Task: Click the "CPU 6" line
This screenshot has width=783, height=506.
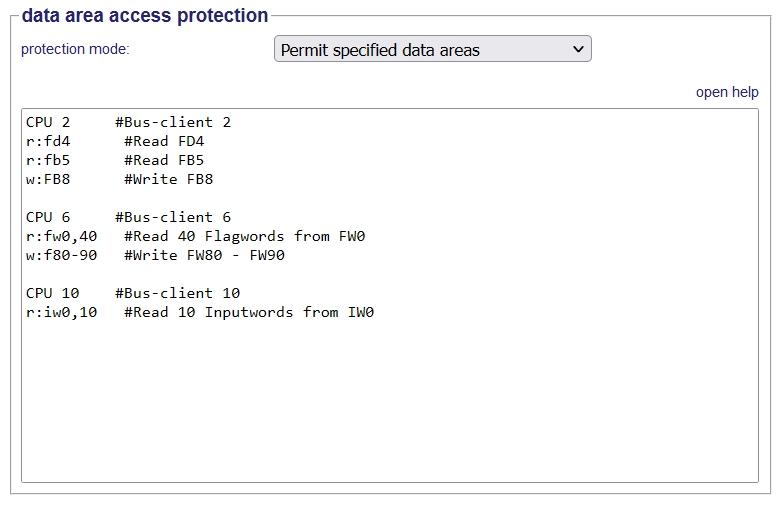Action: (x=48, y=217)
